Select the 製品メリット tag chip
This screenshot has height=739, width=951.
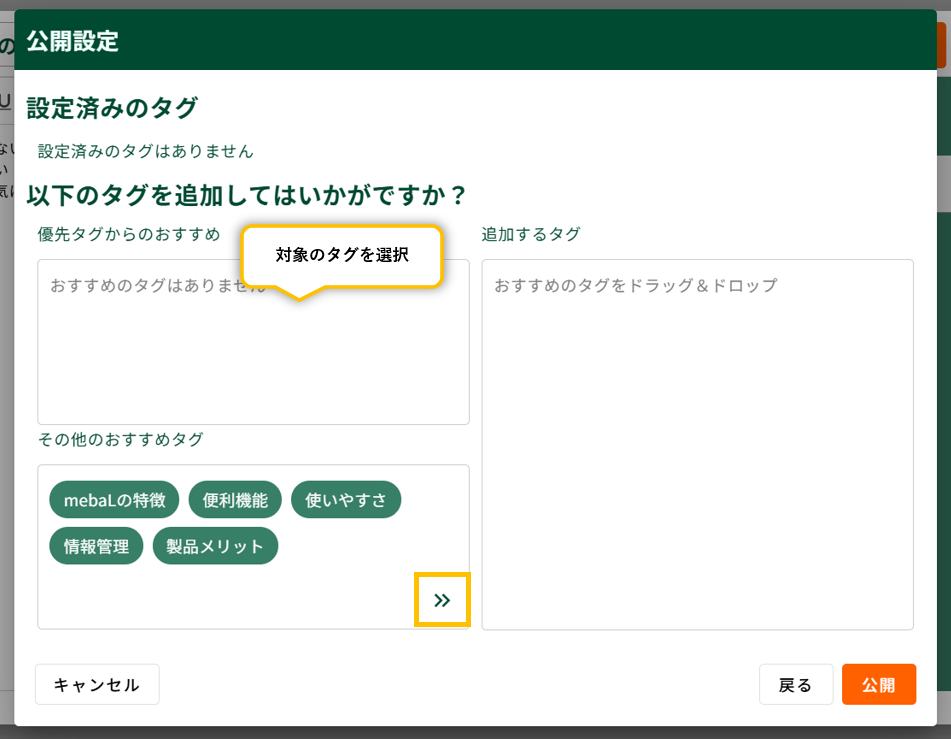coord(215,546)
